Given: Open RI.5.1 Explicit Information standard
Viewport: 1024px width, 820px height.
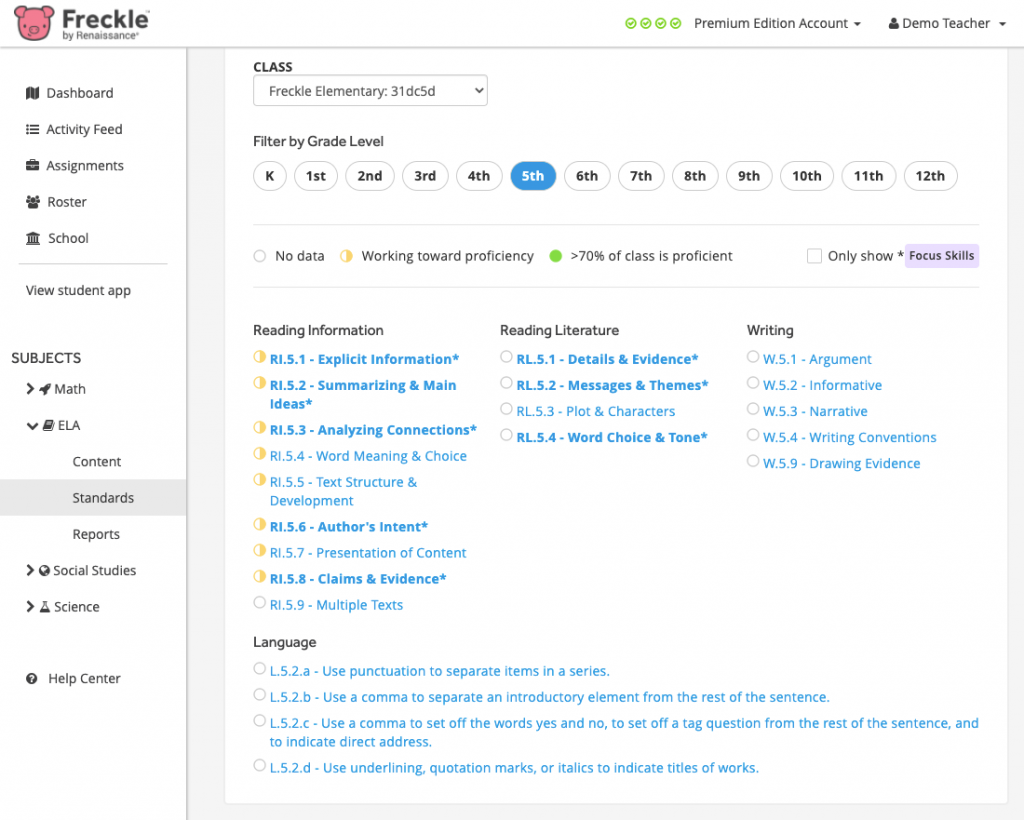Looking at the screenshot, I should click(364, 359).
